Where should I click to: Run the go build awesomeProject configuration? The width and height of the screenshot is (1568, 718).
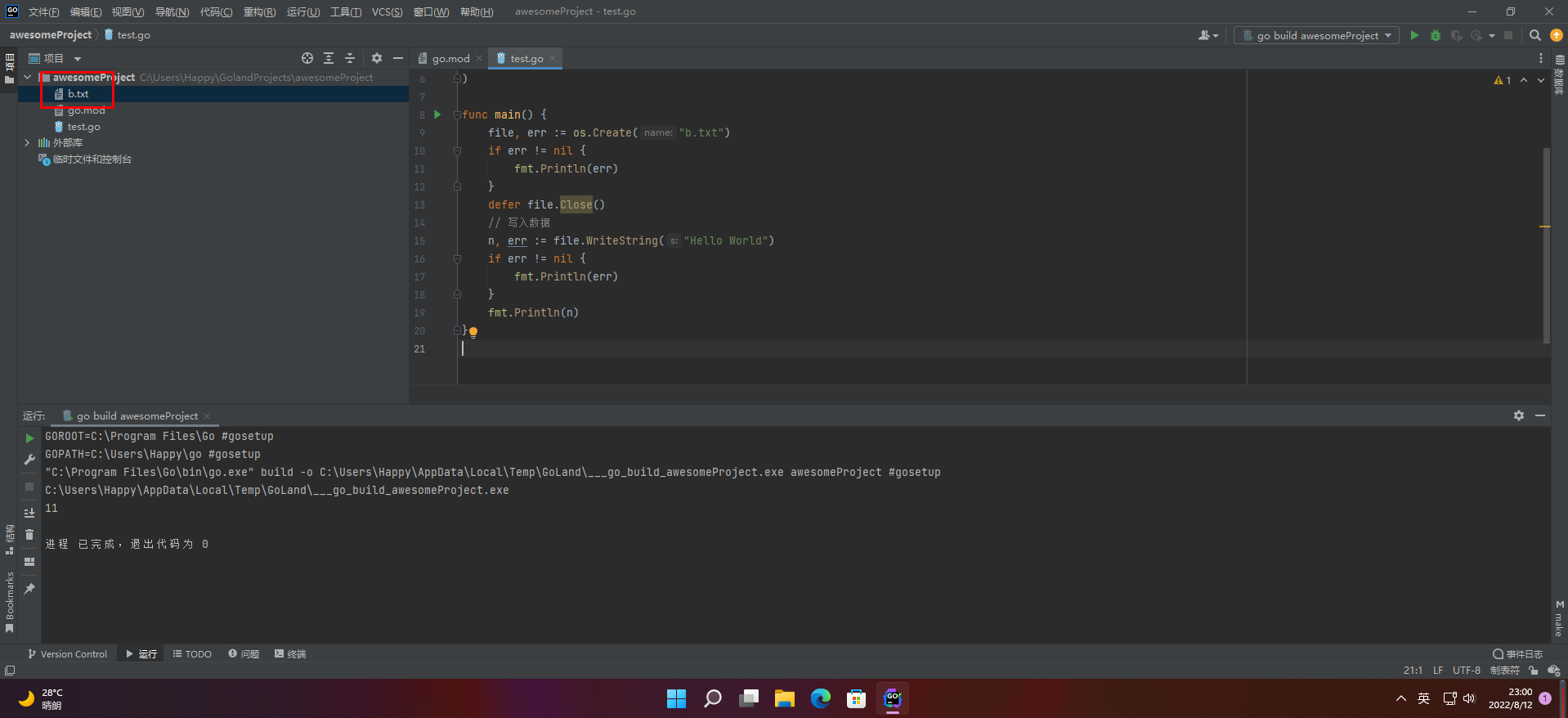click(x=1414, y=35)
